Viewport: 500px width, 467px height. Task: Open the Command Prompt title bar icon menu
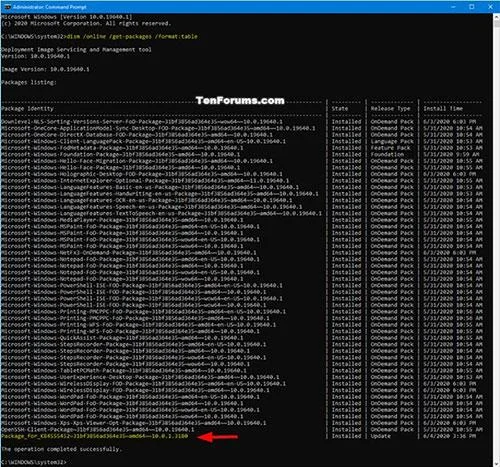click(x=7, y=7)
